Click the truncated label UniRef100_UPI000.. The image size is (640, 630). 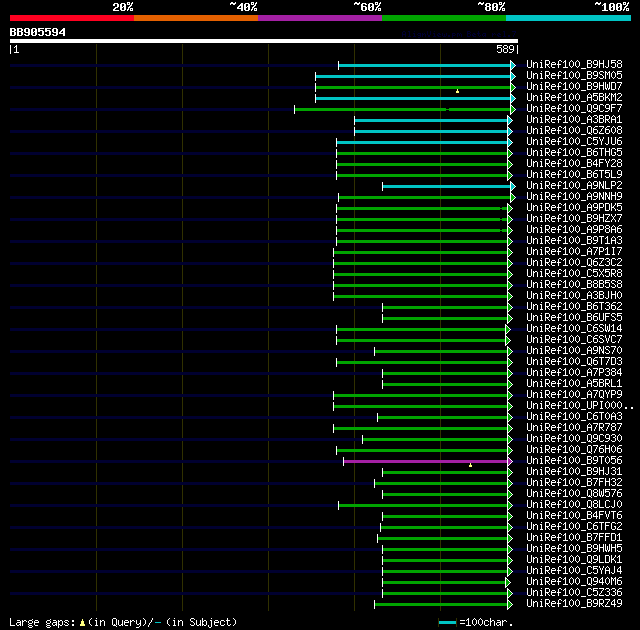click(580, 406)
